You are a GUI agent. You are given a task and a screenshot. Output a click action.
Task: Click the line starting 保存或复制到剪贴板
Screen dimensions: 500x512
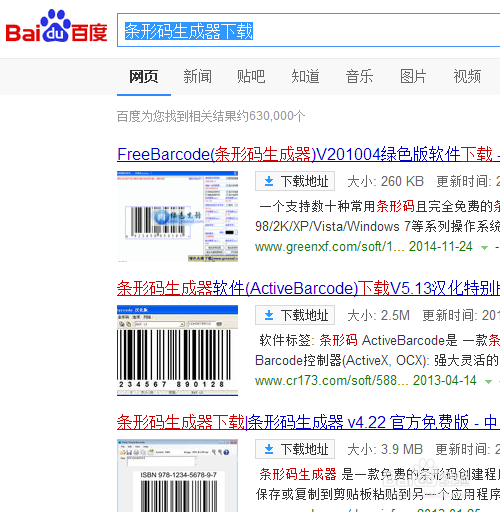[377, 495]
